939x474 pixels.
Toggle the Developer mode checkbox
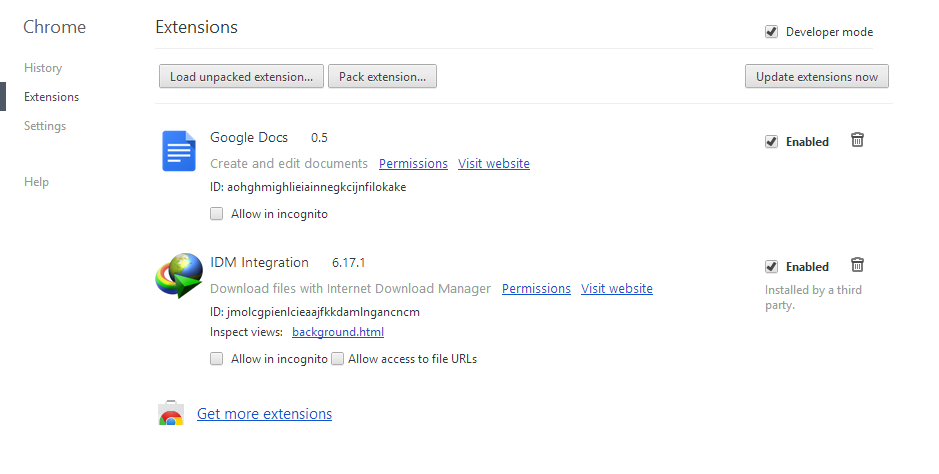point(771,32)
